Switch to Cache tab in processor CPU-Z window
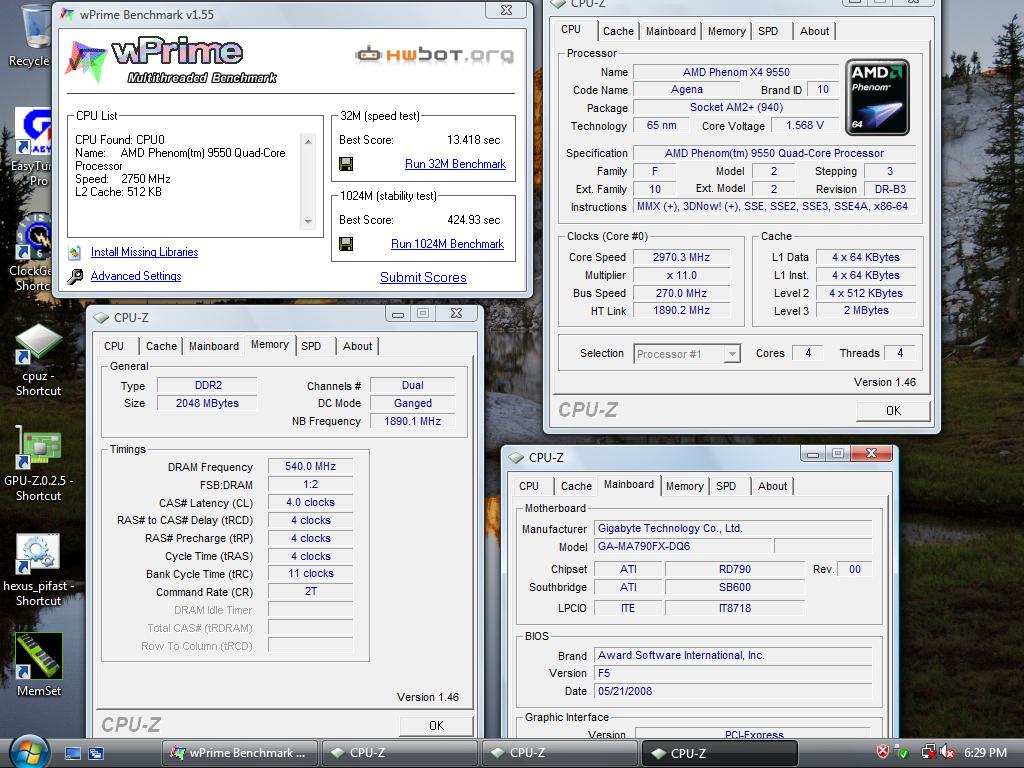Viewport: 1024px width, 768px height. [x=618, y=31]
